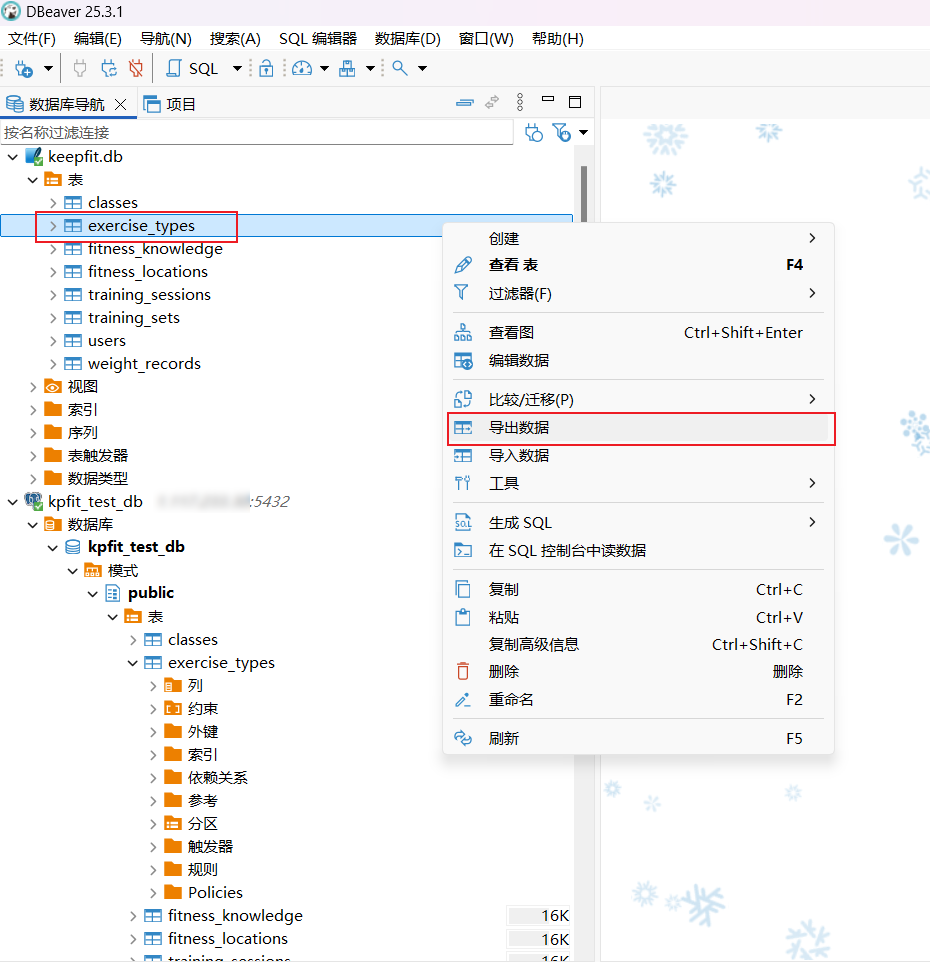Open the 导航(N) menu

(166, 39)
